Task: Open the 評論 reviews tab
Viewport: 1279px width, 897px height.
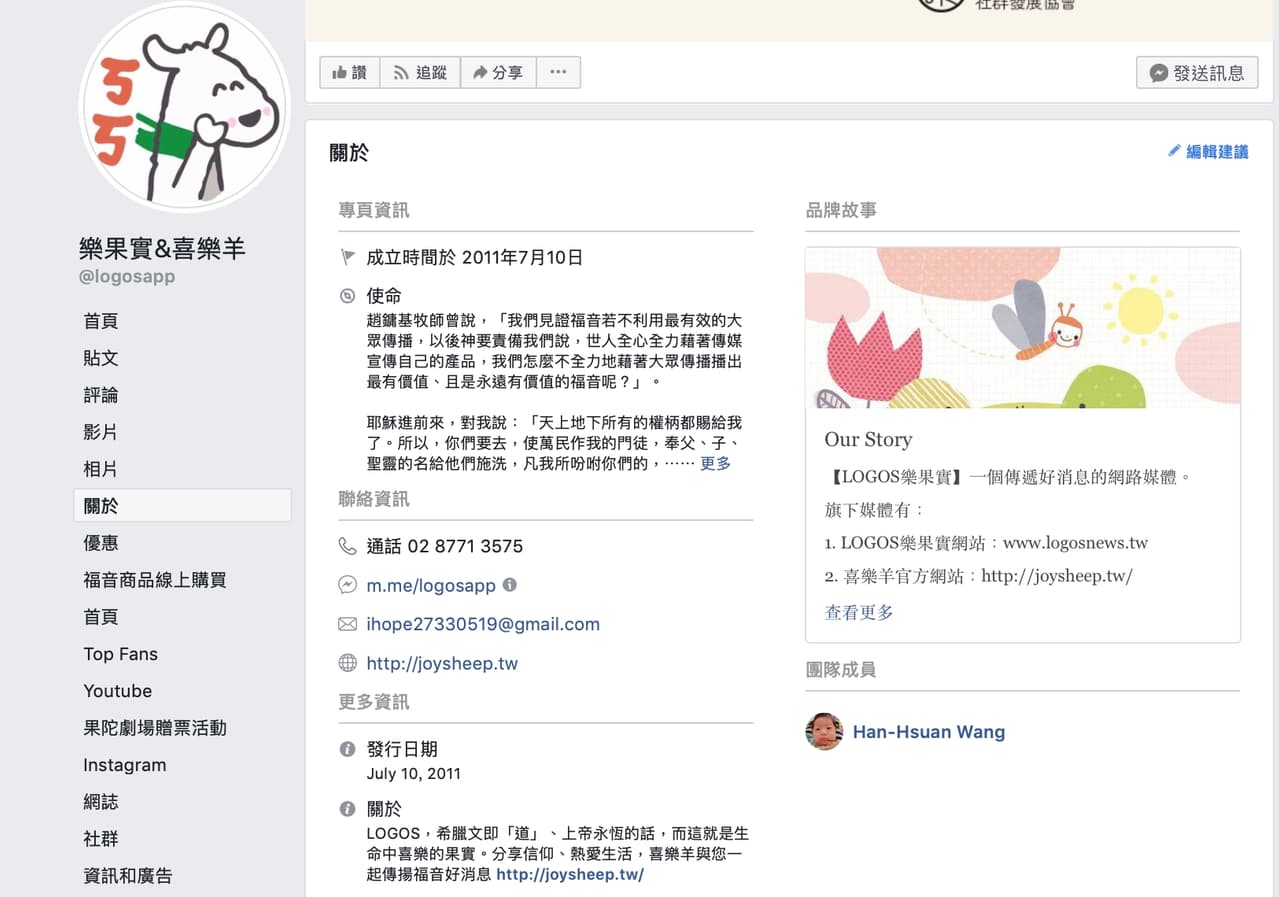Action: point(101,395)
